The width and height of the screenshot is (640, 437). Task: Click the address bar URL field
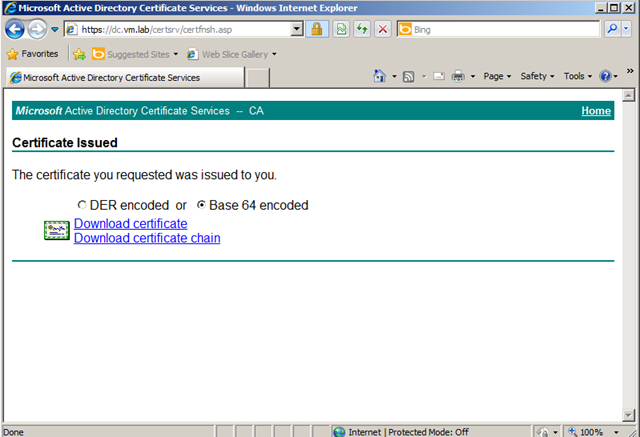click(178, 29)
